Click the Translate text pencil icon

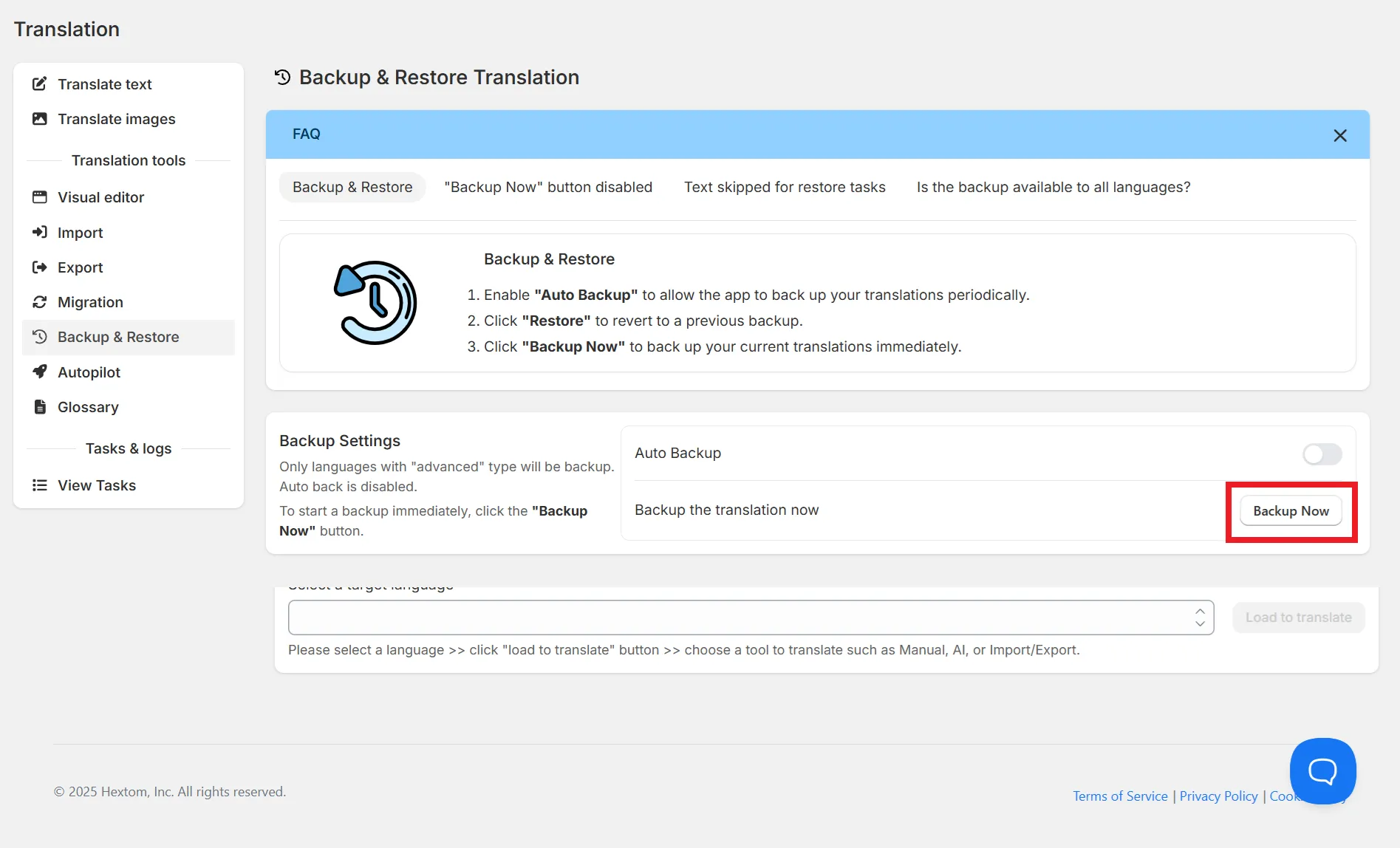point(40,84)
